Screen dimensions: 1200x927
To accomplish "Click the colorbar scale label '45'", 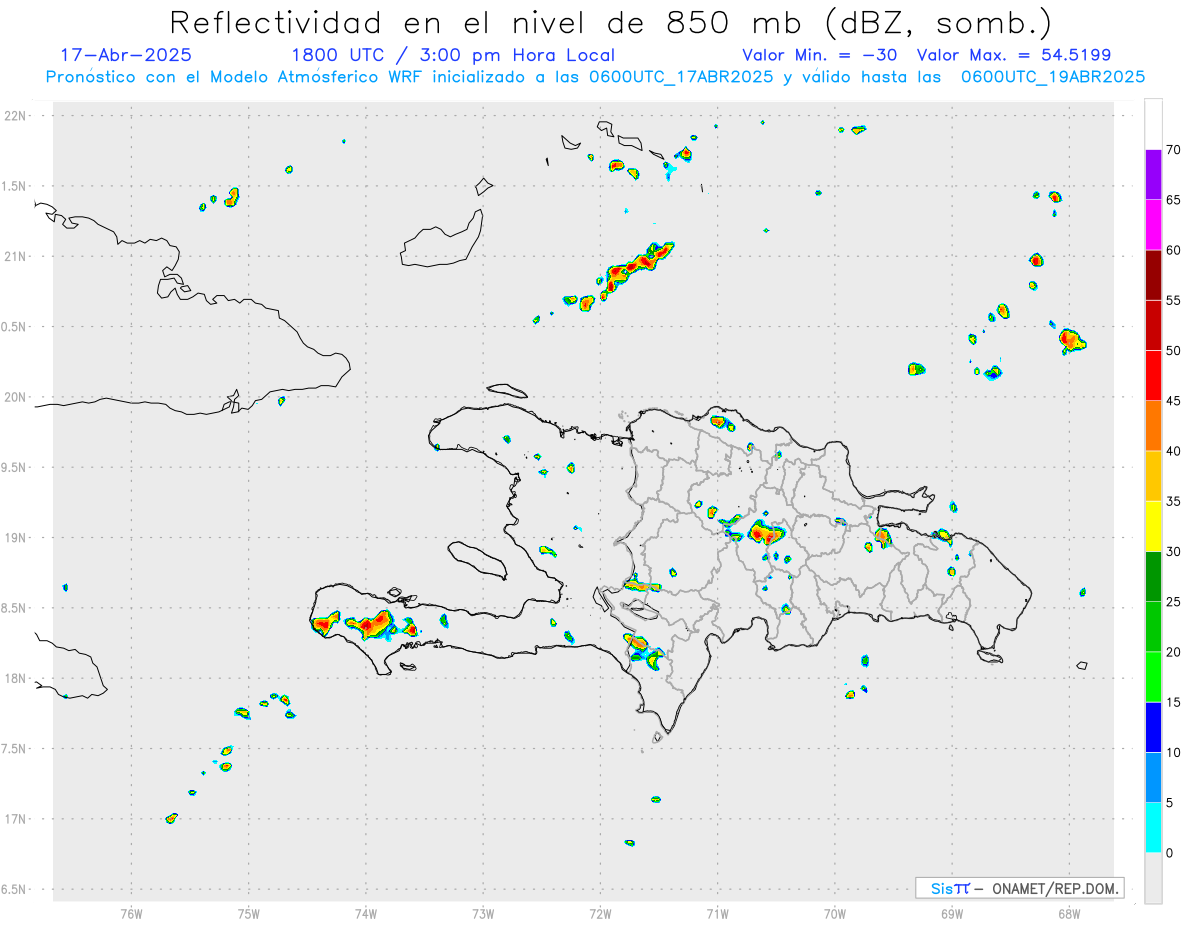I will coord(1173,401).
